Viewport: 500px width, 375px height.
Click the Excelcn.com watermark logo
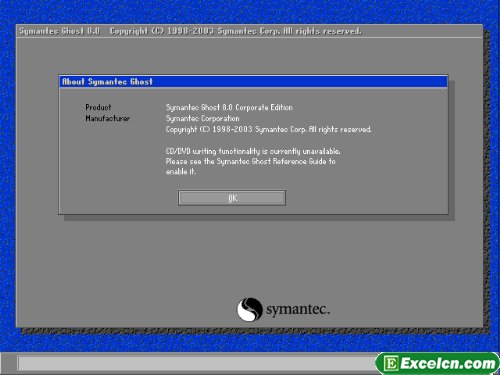pos(437,363)
